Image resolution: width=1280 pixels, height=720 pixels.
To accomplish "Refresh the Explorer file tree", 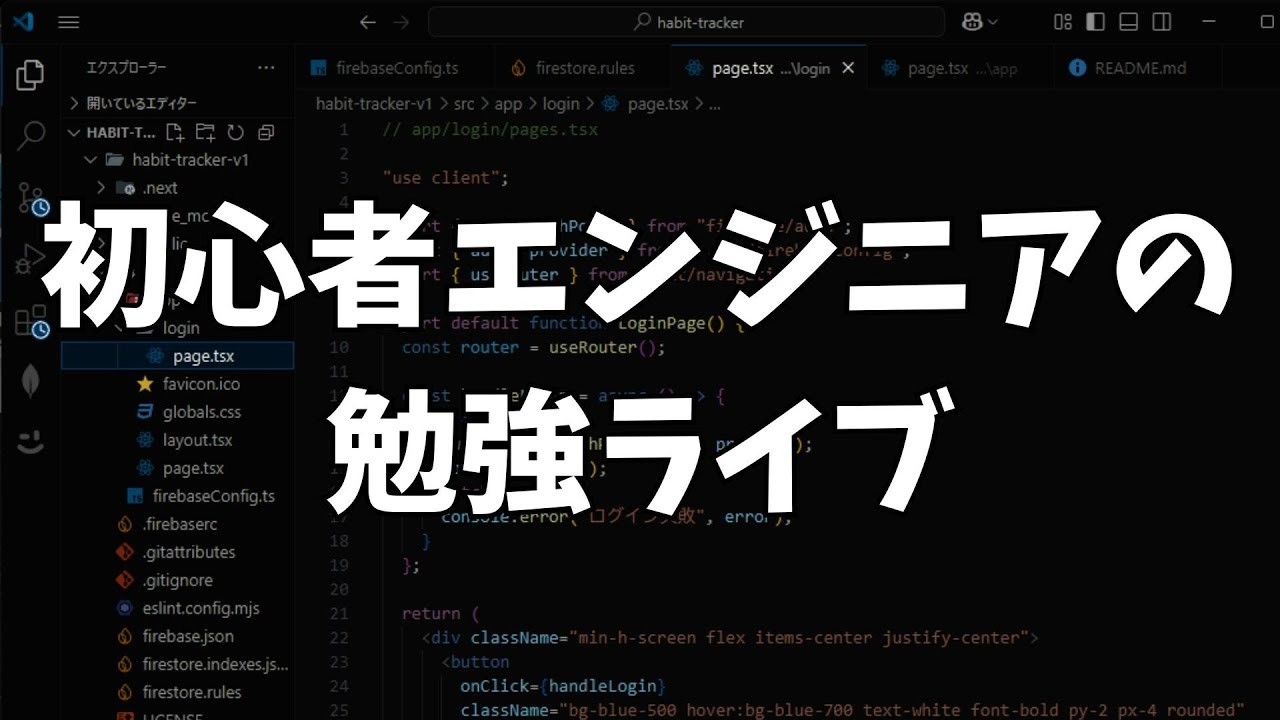I will tap(235, 132).
